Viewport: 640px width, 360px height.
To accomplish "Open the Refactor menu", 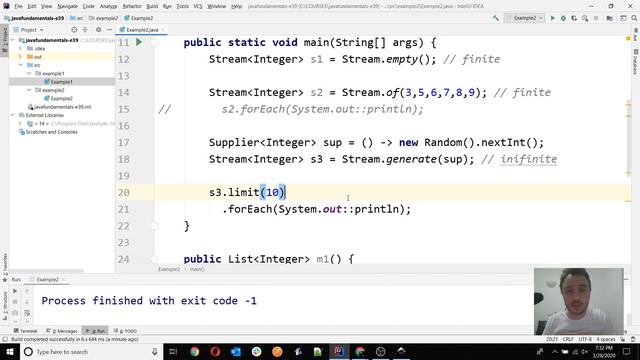I will (132, 6).
